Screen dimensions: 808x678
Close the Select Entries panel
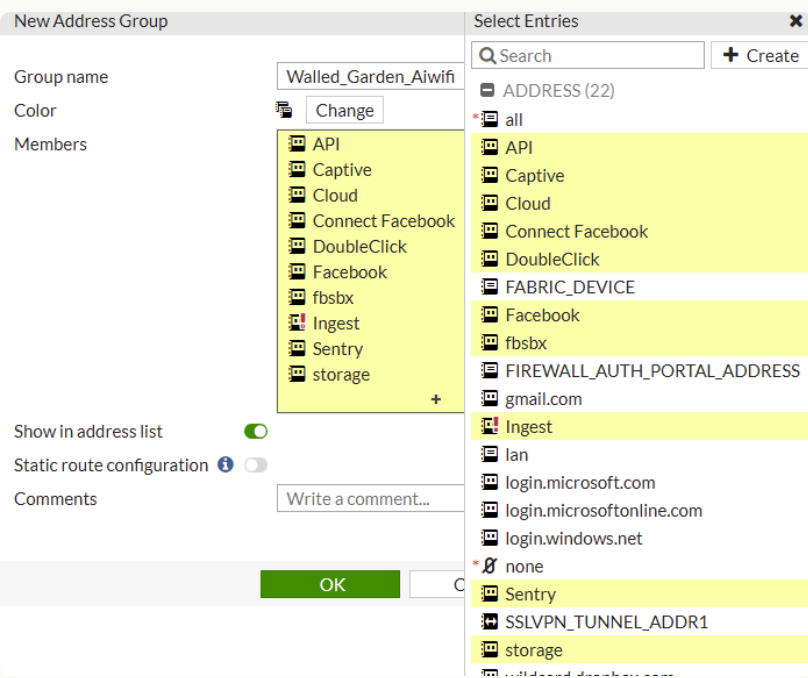click(796, 21)
